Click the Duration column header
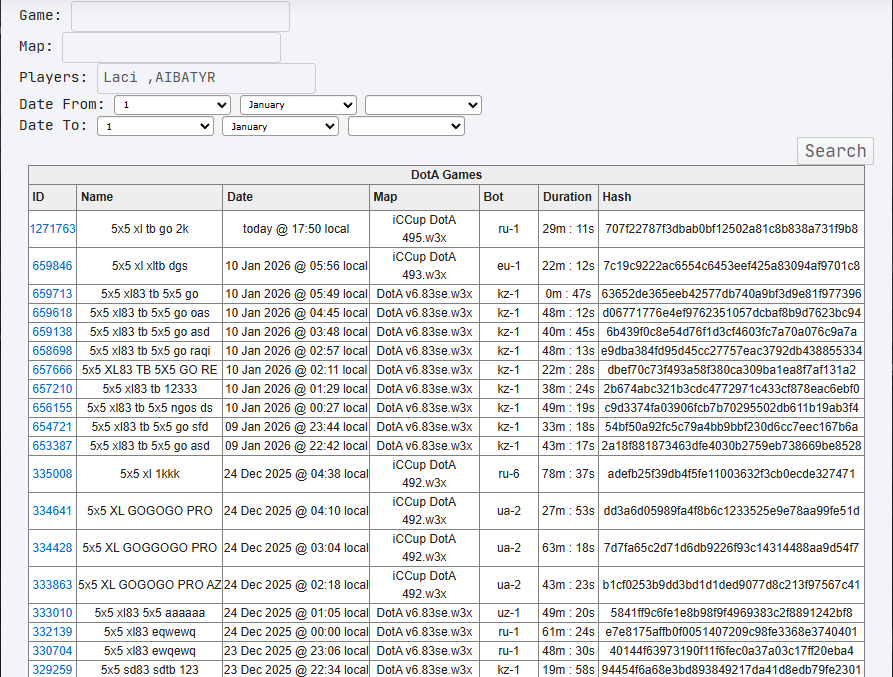 568,197
